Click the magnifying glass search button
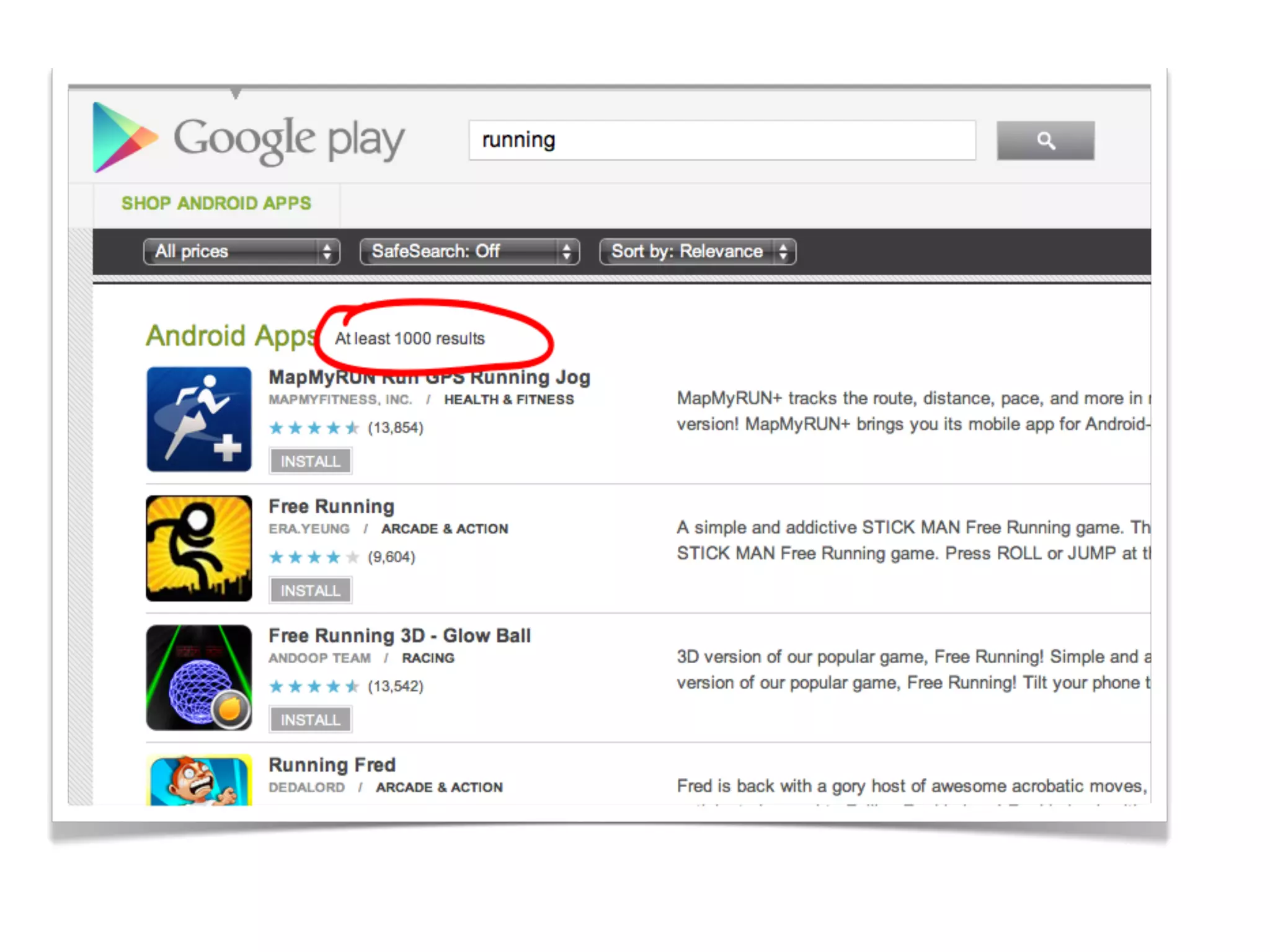The width and height of the screenshot is (1270, 952). (x=1045, y=141)
